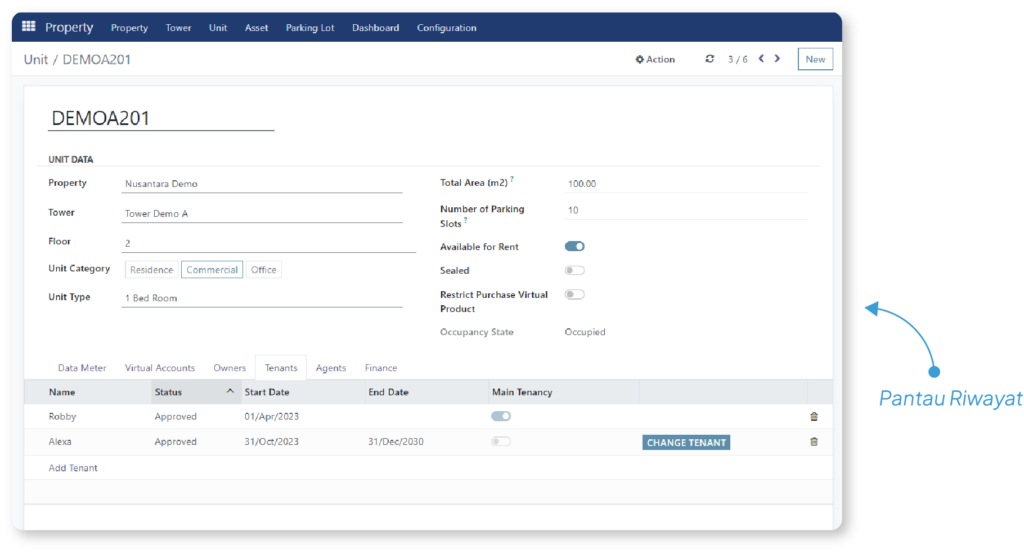Delete Alexa tenant row trash icon
Screen dimensions: 1024x553
point(814,442)
